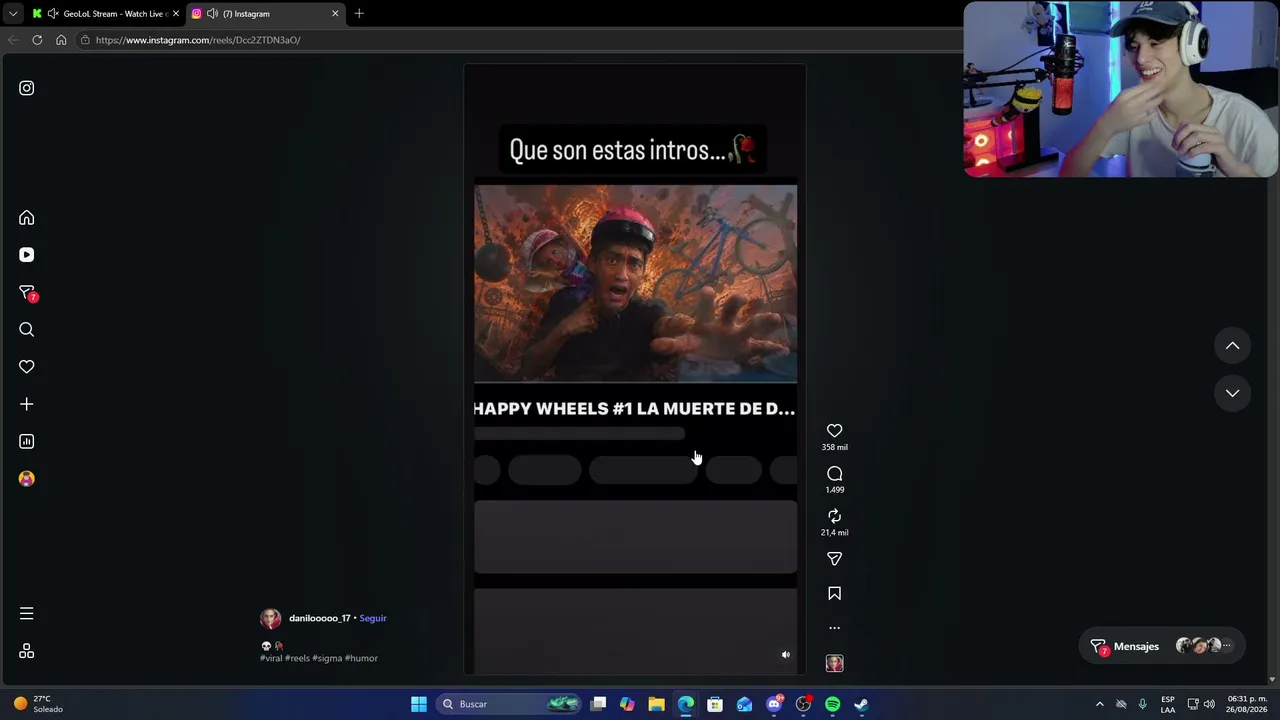Repost the reel

tap(835, 516)
